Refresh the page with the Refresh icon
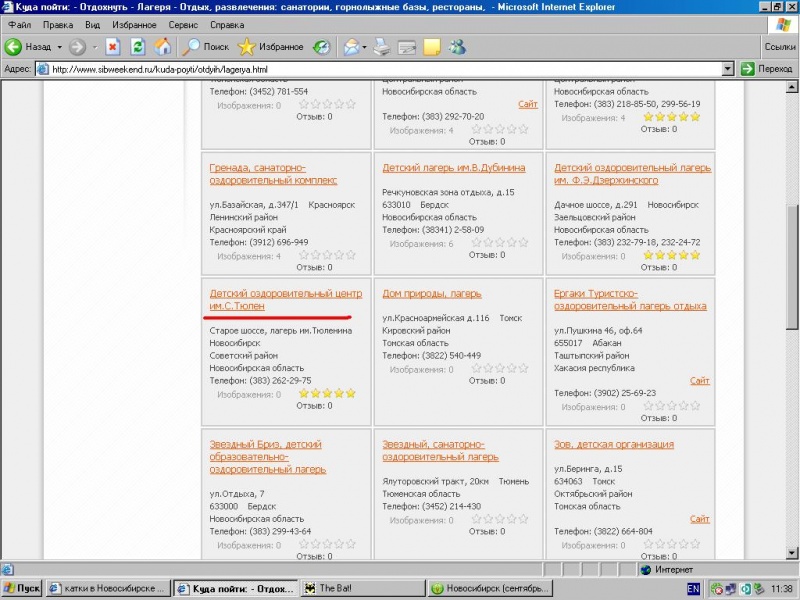The image size is (800, 600). point(137,47)
